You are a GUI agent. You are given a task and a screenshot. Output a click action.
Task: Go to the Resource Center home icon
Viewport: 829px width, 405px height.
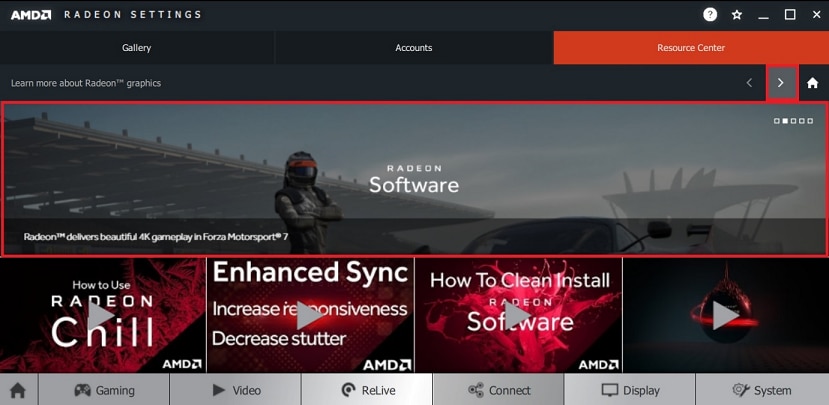click(x=813, y=83)
